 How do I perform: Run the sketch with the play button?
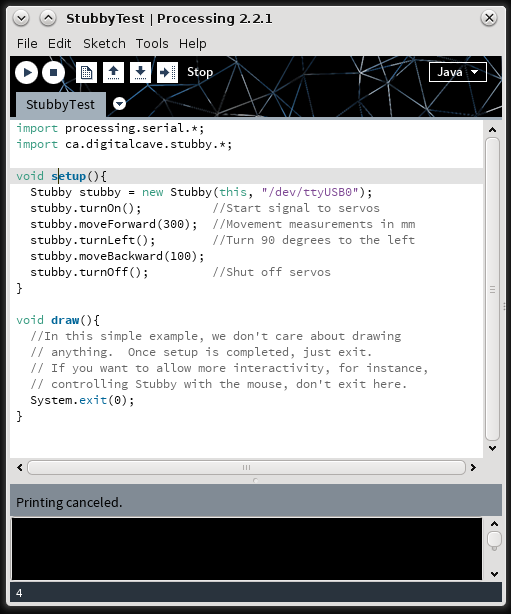tap(27, 72)
